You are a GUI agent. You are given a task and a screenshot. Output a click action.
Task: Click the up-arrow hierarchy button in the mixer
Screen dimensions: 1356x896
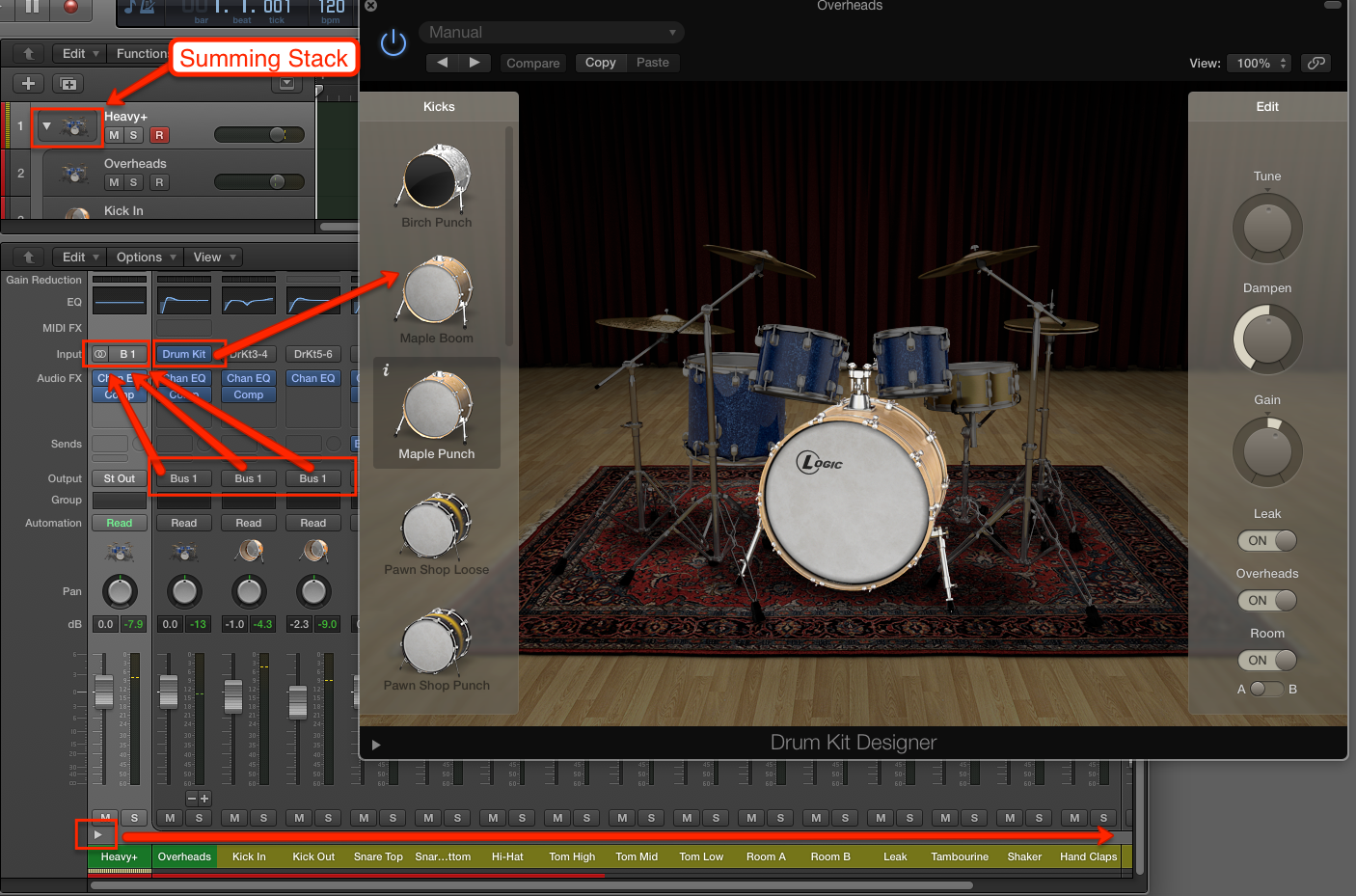(29, 258)
